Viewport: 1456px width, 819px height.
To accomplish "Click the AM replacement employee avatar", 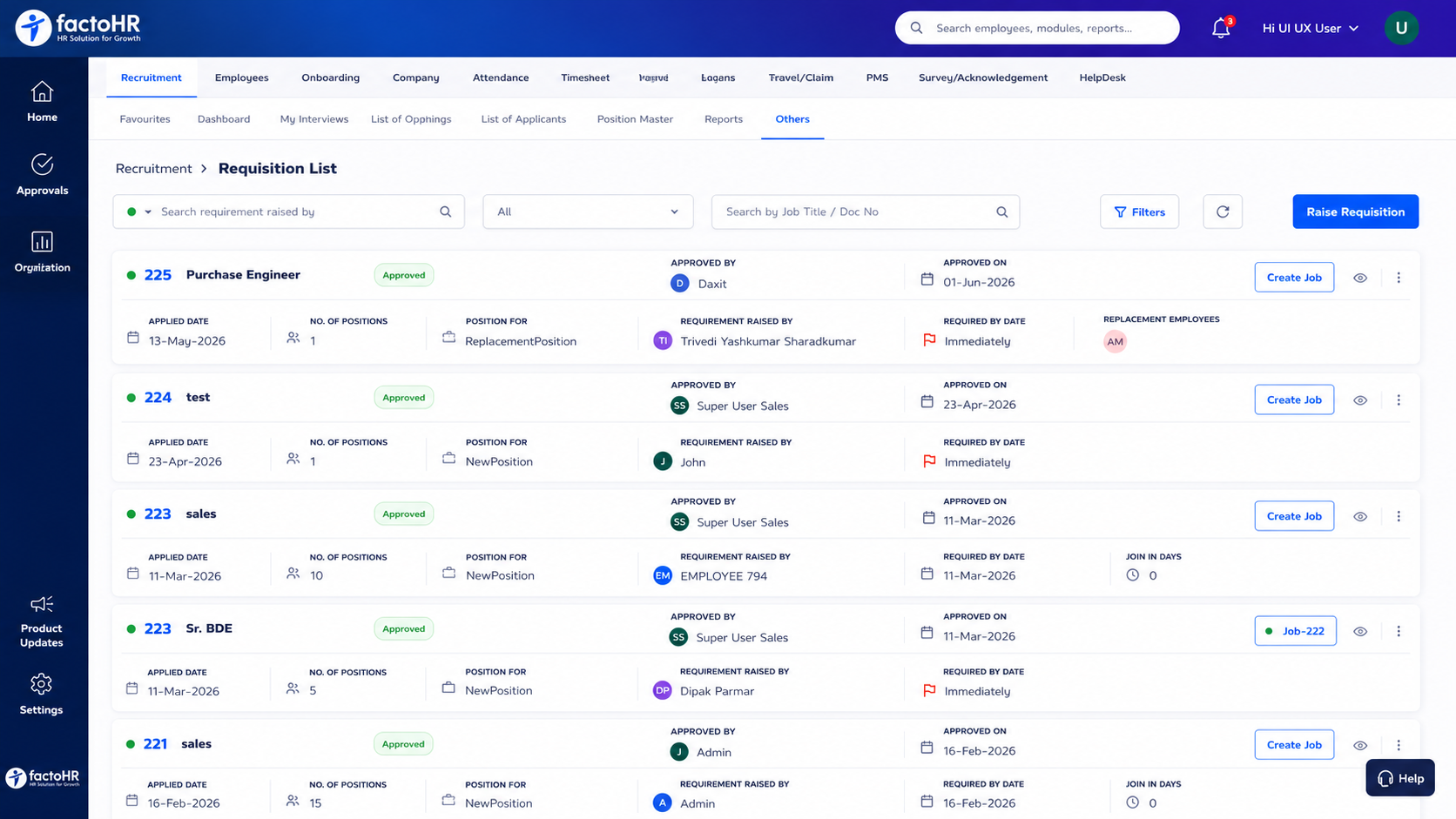I will coord(1115,341).
